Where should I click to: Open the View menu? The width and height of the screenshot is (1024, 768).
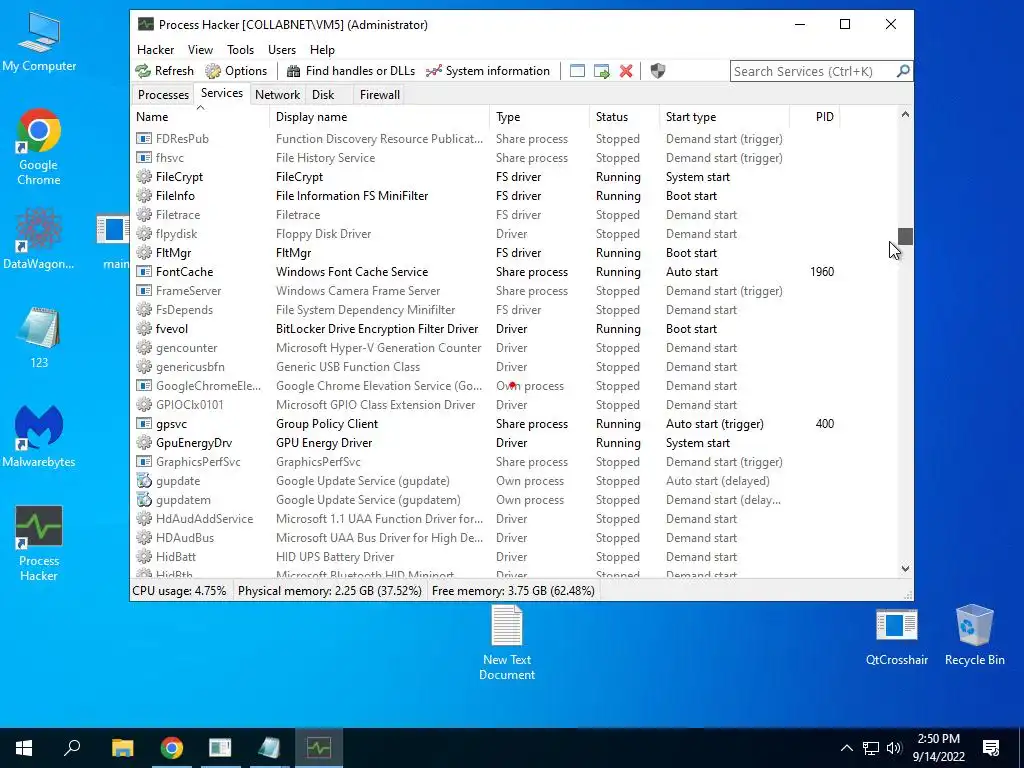(200, 50)
